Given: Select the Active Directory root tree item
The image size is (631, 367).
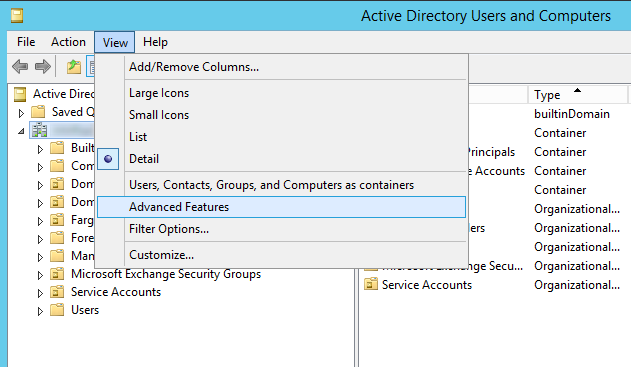Looking at the screenshot, I should (63, 94).
